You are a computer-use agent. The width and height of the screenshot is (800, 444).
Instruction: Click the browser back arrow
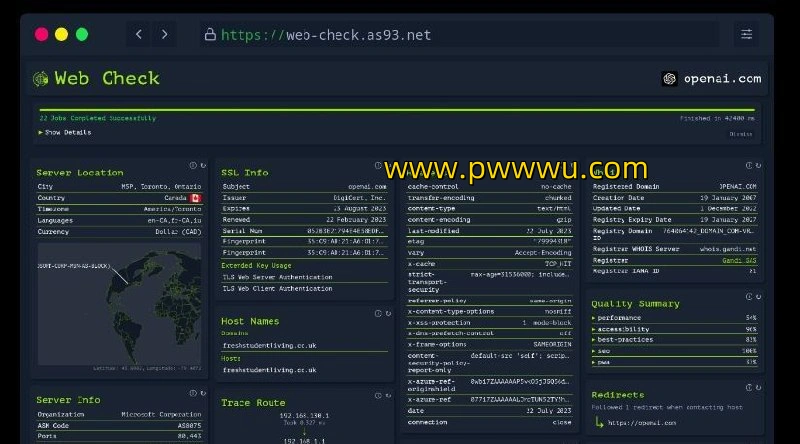click(139, 34)
